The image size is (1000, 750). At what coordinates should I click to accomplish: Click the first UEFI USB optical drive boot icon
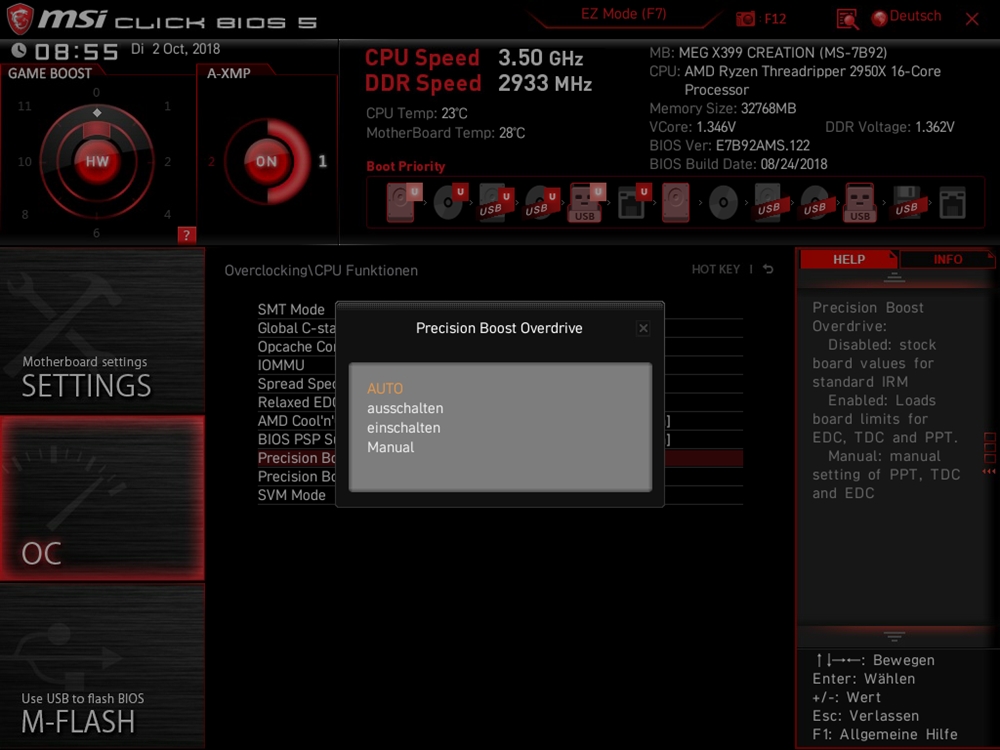[x=542, y=202]
